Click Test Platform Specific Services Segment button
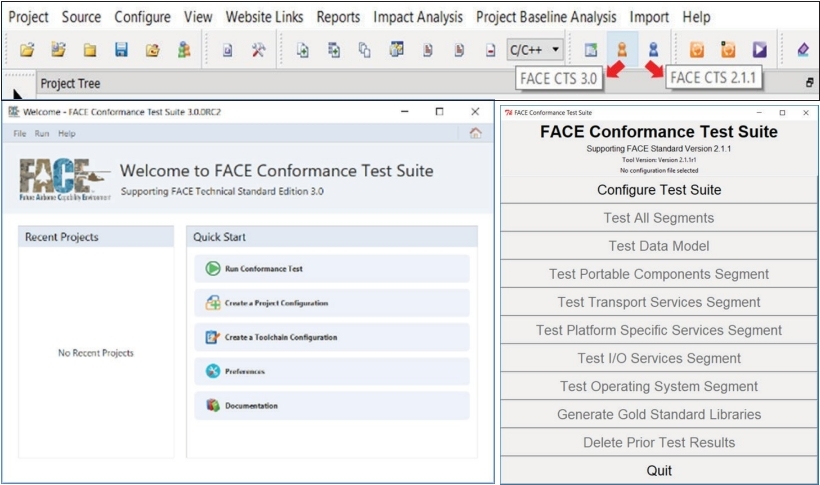Screen dimensions: 820x485 click(659, 330)
